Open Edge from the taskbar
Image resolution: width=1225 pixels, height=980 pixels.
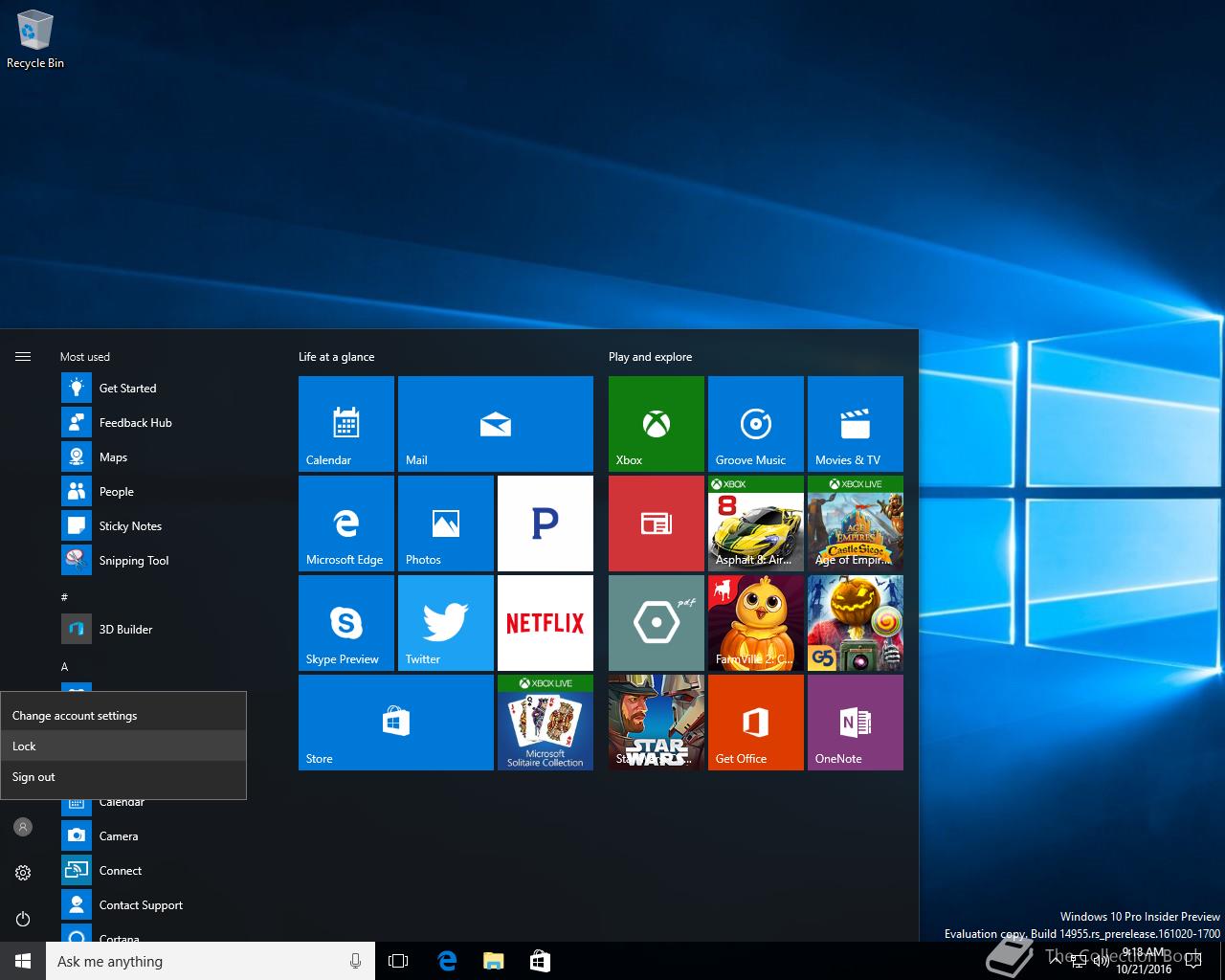coord(447,961)
